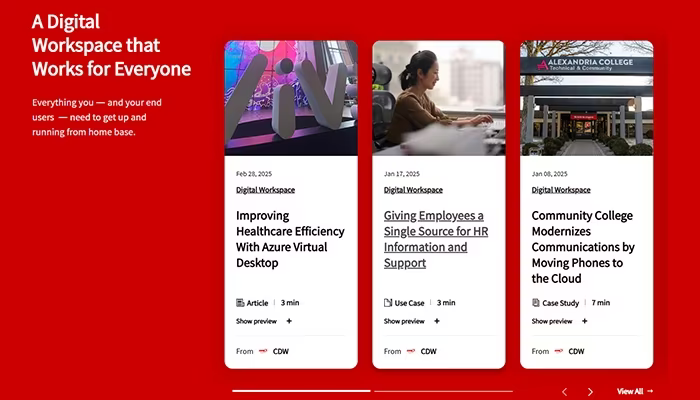Click the Article label text

point(257,303)
